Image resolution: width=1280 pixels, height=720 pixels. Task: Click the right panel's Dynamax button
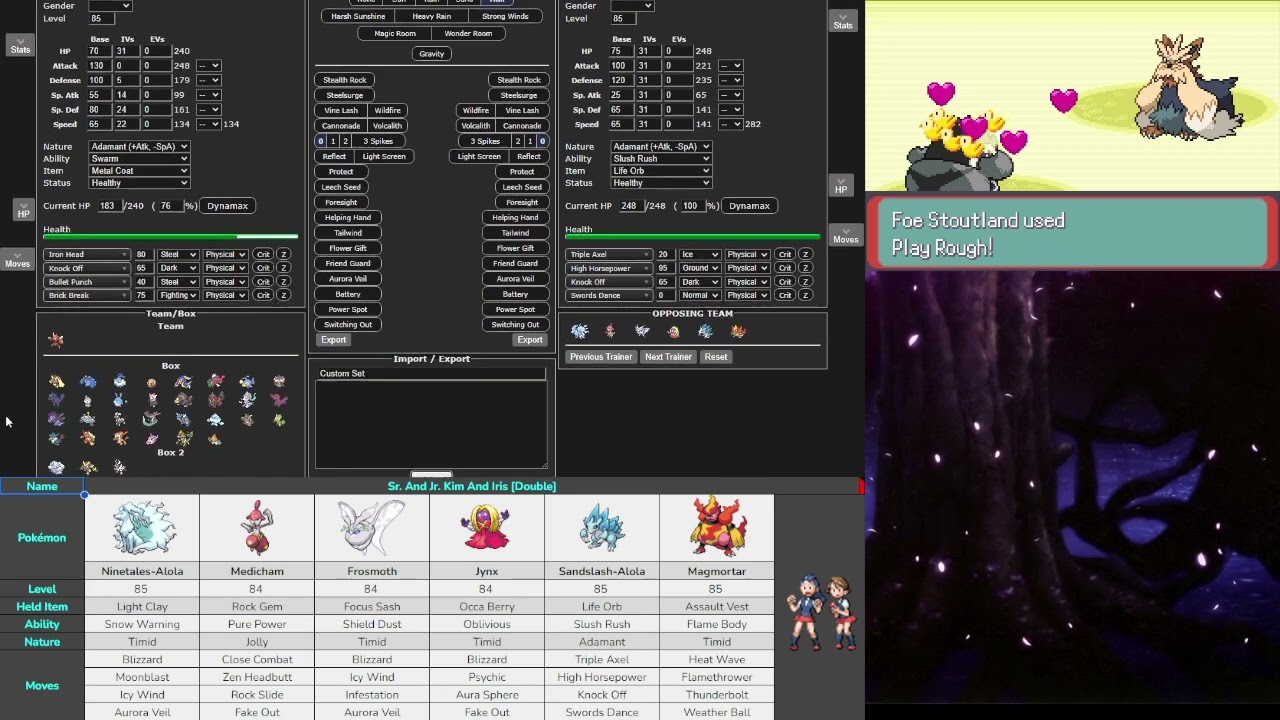tap(749, 206)
